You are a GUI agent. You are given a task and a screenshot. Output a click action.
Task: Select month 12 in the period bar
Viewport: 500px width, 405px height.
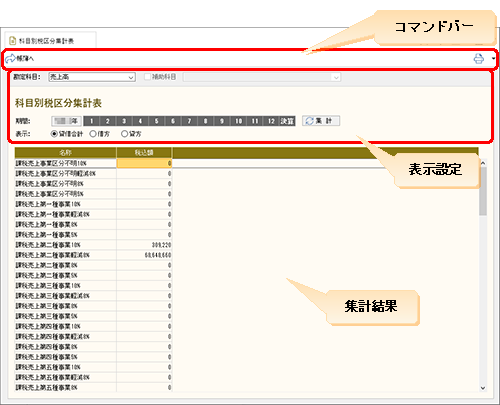click(x=271, y=121)
